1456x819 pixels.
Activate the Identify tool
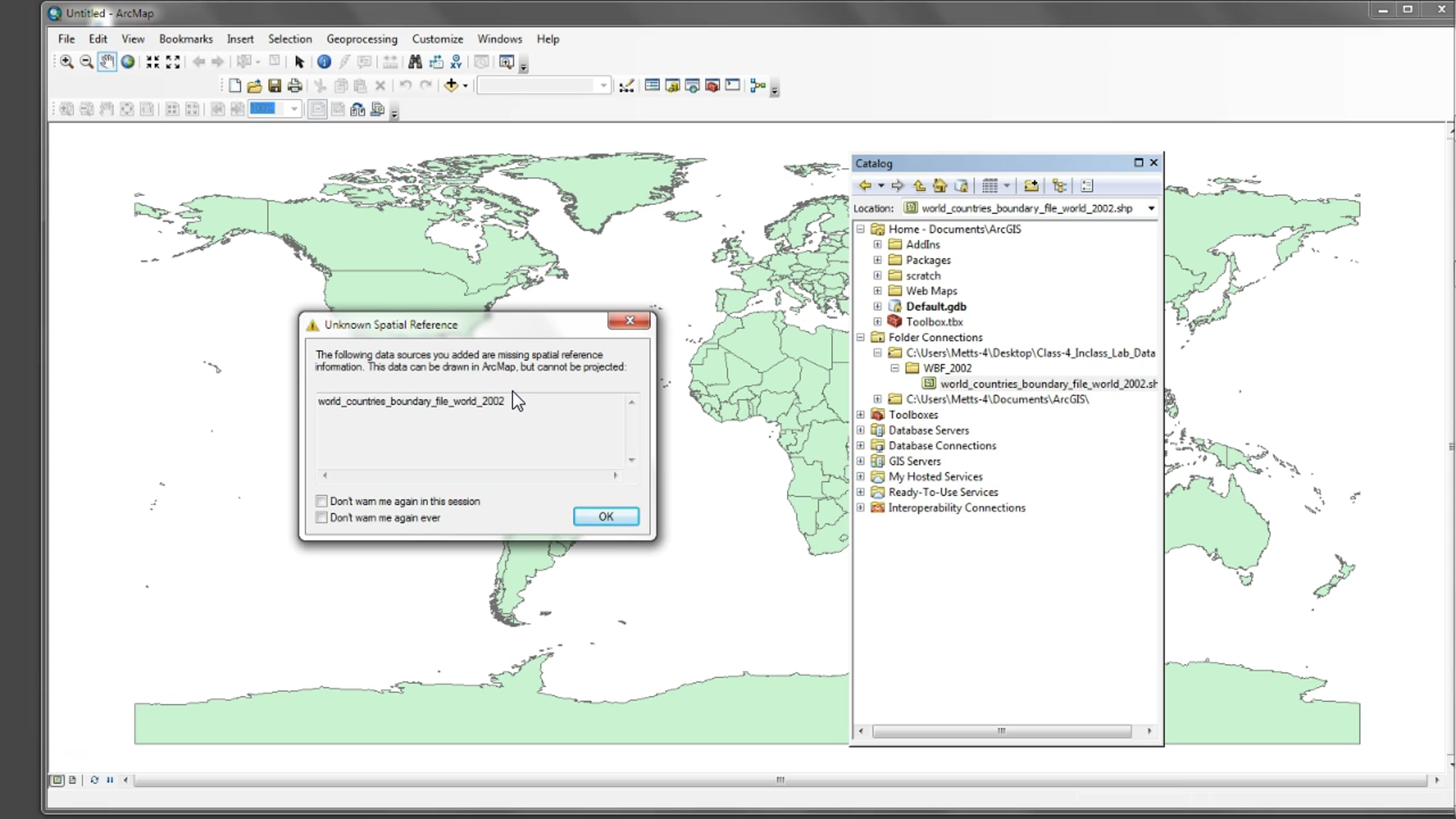pyautogui.click(x=324, y=62)
